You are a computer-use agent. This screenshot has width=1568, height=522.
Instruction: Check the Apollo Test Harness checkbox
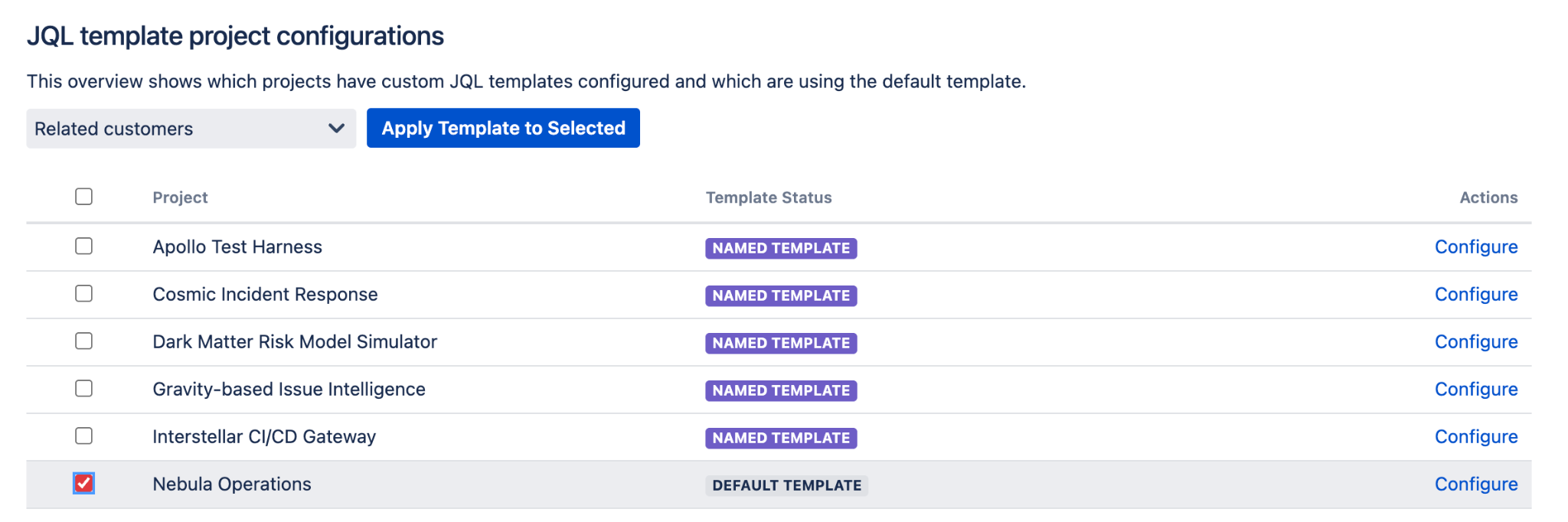[84, 246]
